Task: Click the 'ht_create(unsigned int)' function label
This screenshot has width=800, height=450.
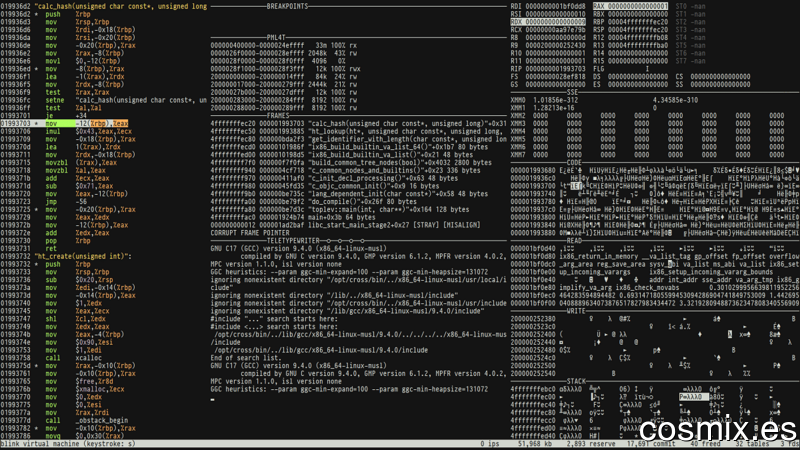Action: coord(83,256)
